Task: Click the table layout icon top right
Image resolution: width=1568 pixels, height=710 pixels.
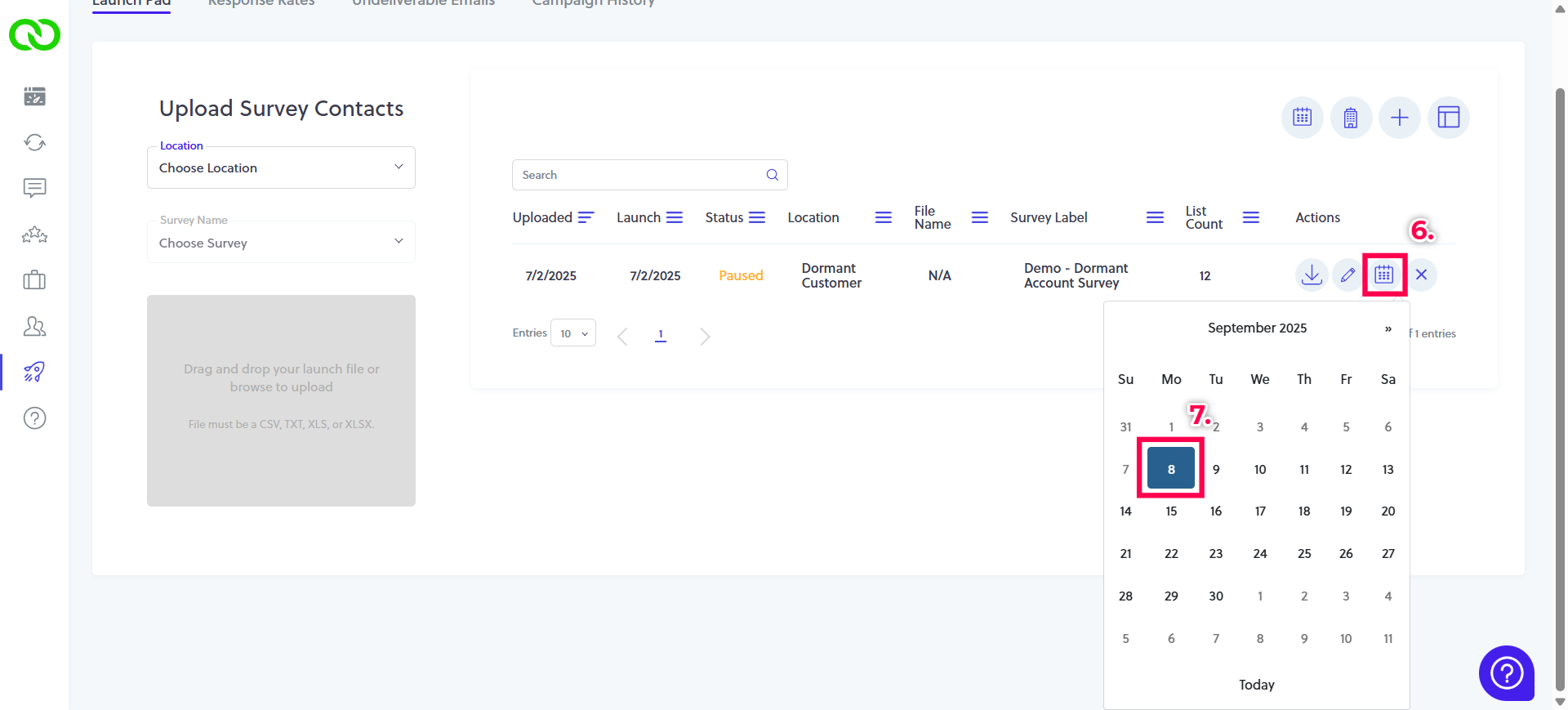Action: click(x=1448, y=118)
